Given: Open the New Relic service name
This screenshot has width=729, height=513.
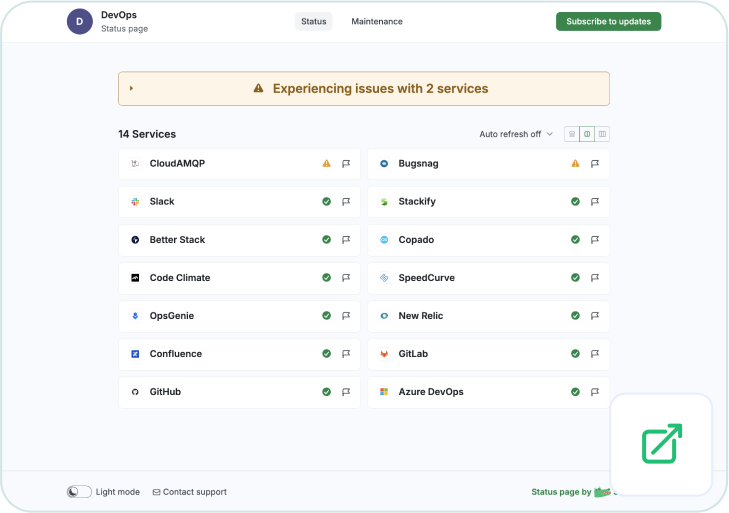Looking at the screenshot, I should point(421,316).
